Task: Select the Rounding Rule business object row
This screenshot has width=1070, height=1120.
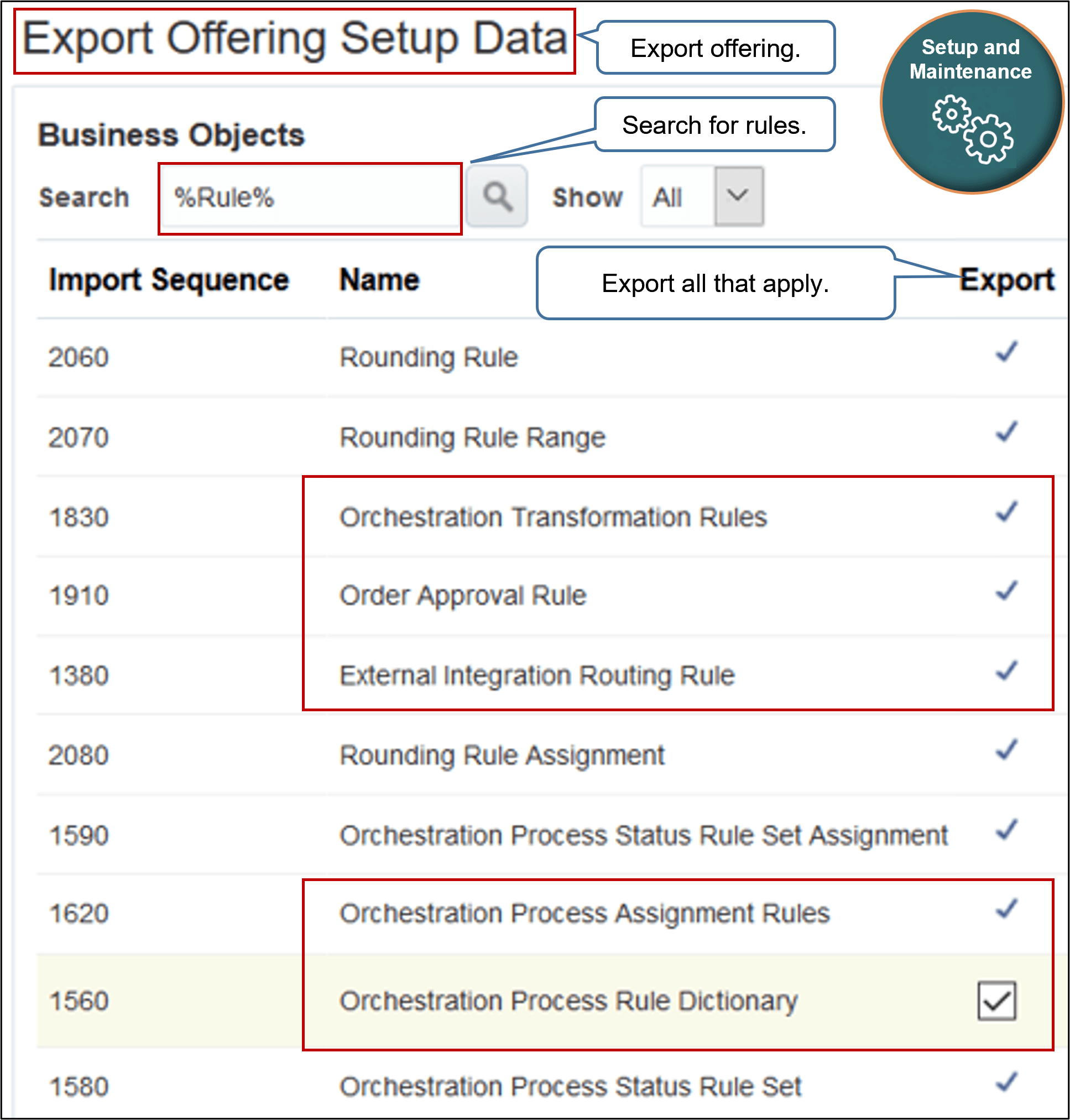Action: click(x=428, y=357)
